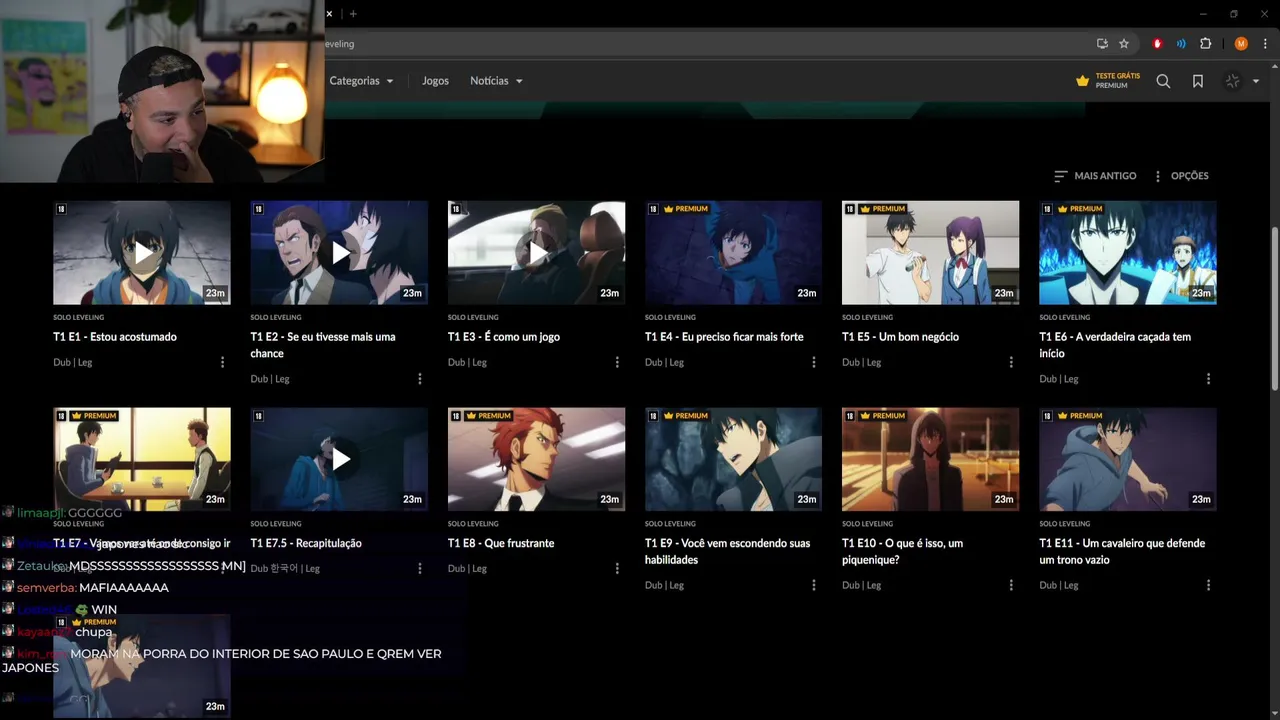The image size is (1280, 720).
Task: Open the Chrome profile M avatar
Action: tap(1241, 44)
